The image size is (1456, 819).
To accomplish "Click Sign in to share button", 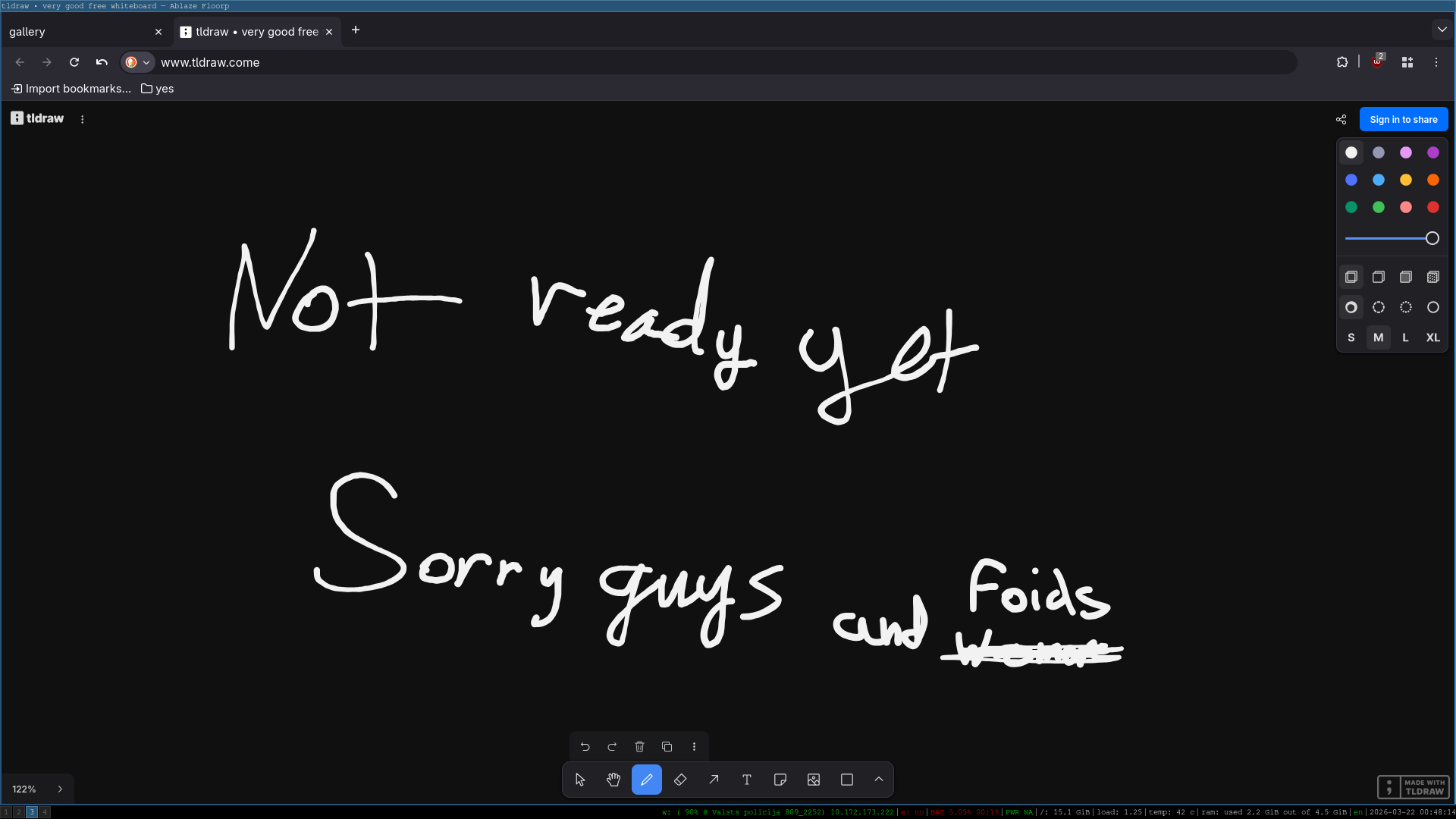I will (1403, 119).
